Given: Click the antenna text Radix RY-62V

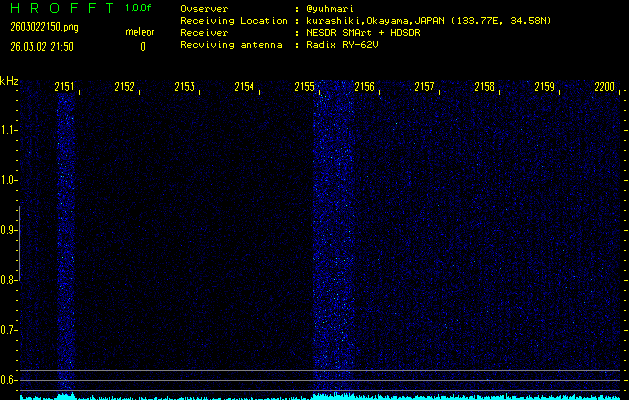Looking at the screenshot, I should [x=342, y=45].
